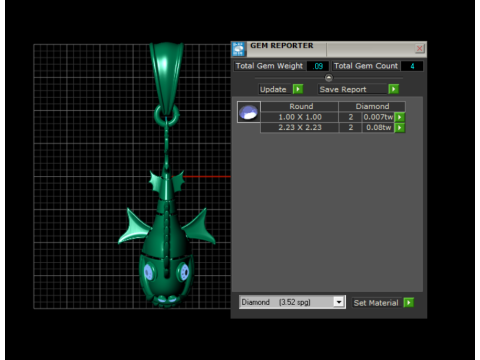
Task: Click the pendant bail in the viewport
Action: click(166, 77)
